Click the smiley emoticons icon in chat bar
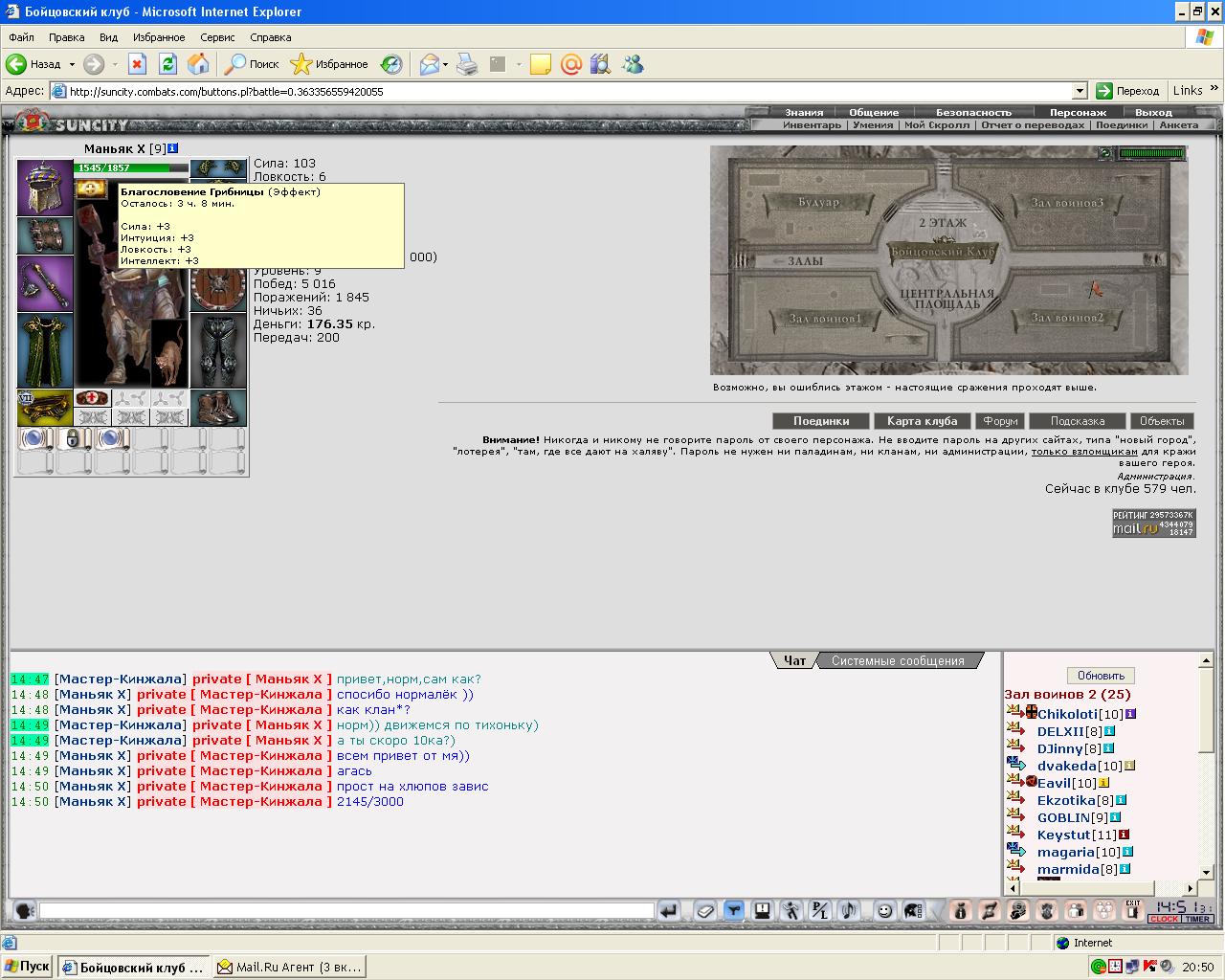Viewport: 1225px width, 980px height. click(x=884, y=910)
